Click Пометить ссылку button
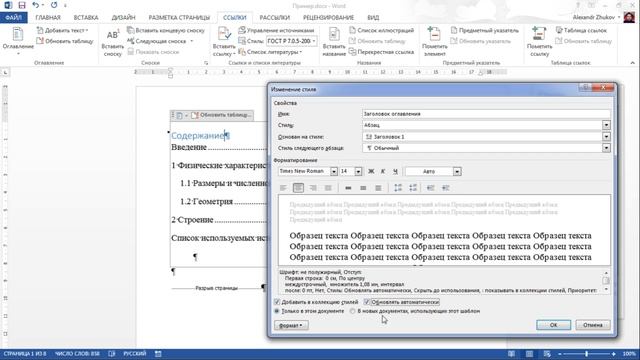Image resolution: width=640 pixels, height=360 pixels. pyautogui.click(x=539, y=42)
